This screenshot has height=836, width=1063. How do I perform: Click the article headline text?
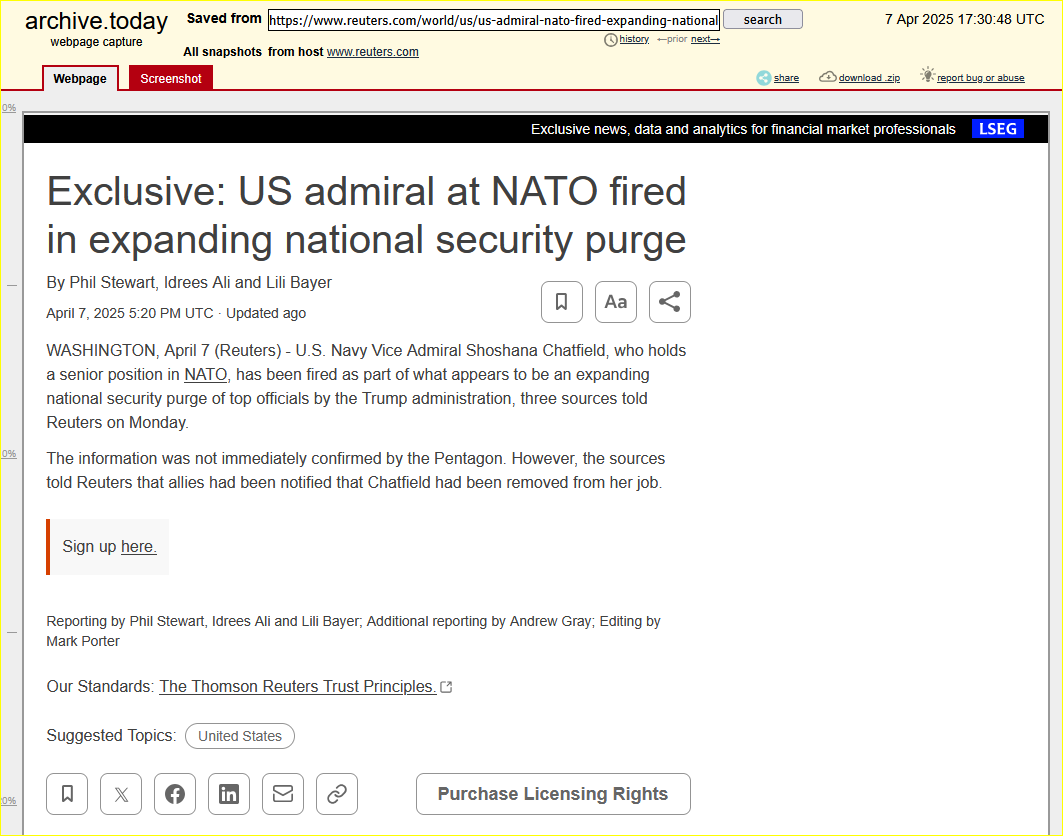point(366,215)
